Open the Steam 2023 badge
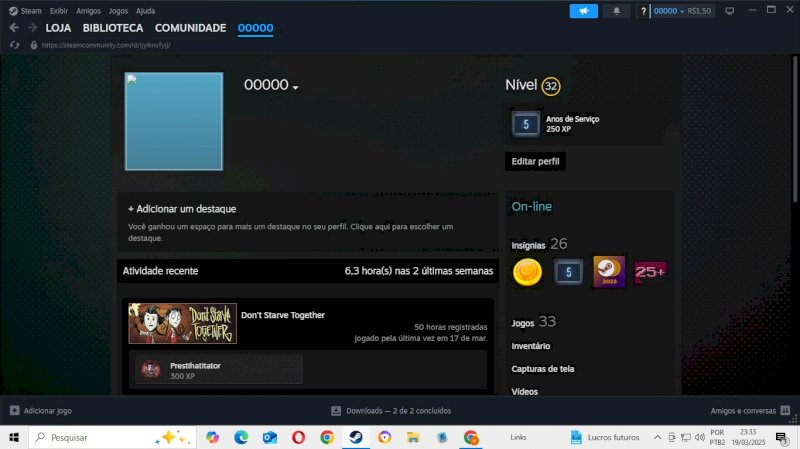Screen dimensions: 800x449 click(609, 271)
